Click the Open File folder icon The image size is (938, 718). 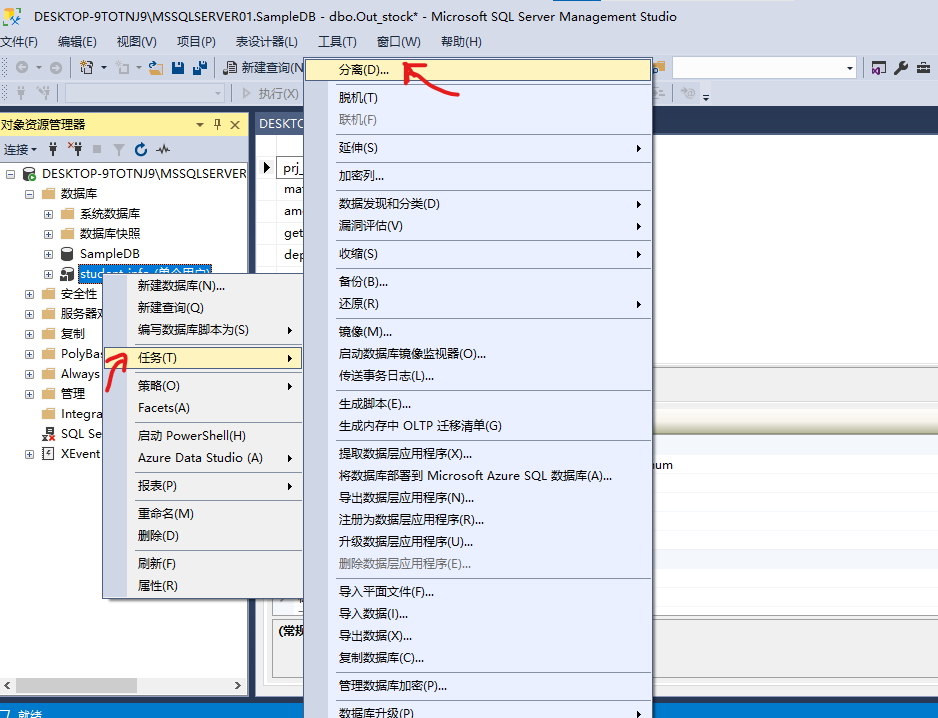[x=156, y=68]
